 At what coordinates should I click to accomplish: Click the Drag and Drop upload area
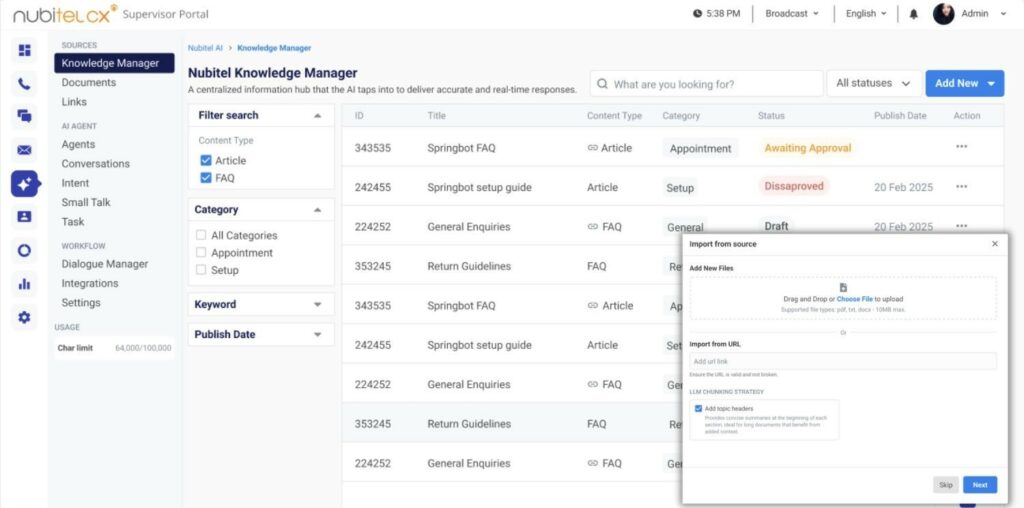pos(843,298)
